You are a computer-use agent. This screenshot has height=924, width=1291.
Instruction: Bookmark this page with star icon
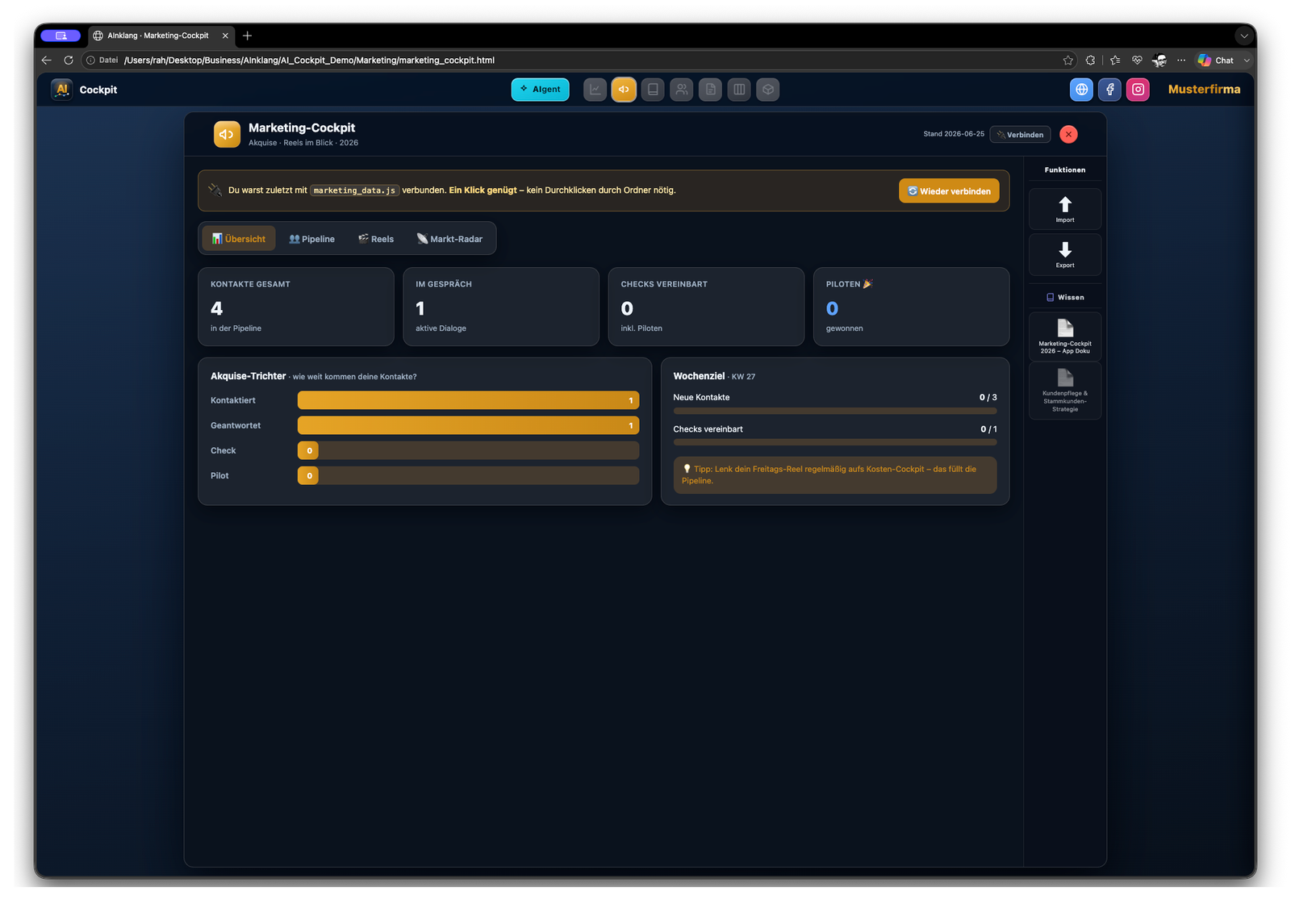coord(1068,60)
